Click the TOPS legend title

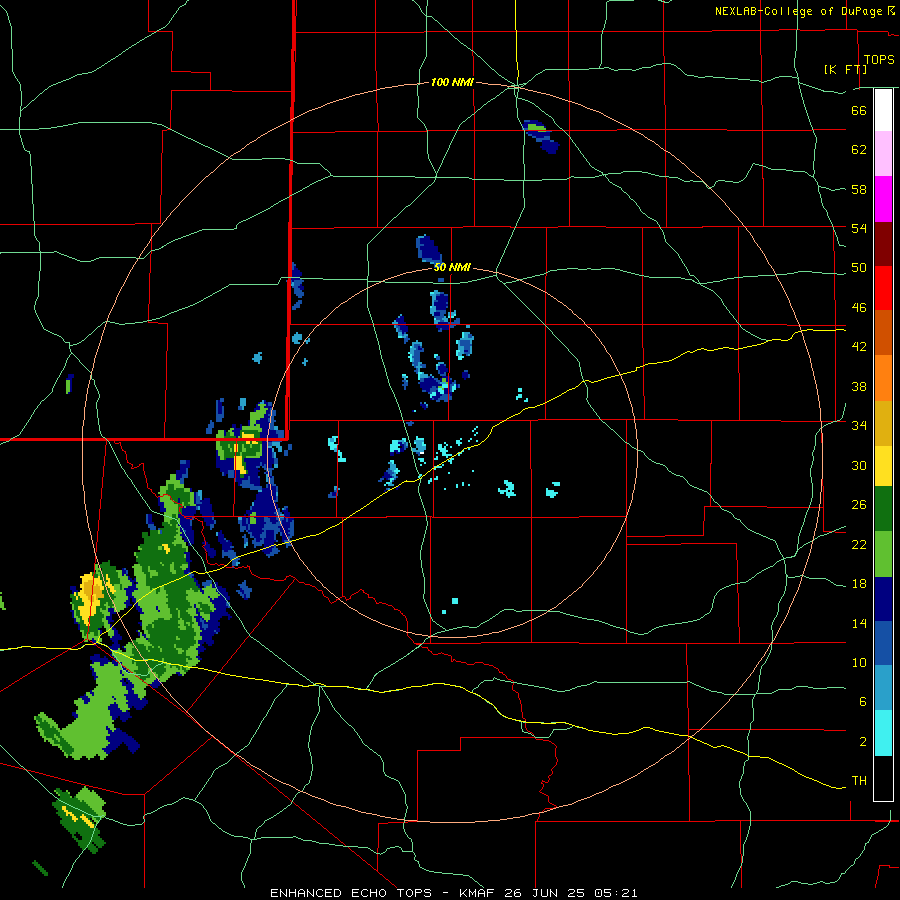pos(879,59)
